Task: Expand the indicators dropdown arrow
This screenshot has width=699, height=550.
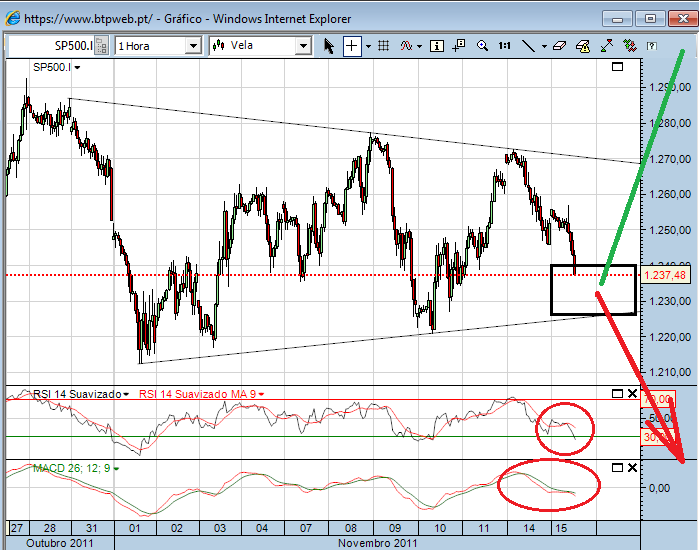Action: coord(419,46)
